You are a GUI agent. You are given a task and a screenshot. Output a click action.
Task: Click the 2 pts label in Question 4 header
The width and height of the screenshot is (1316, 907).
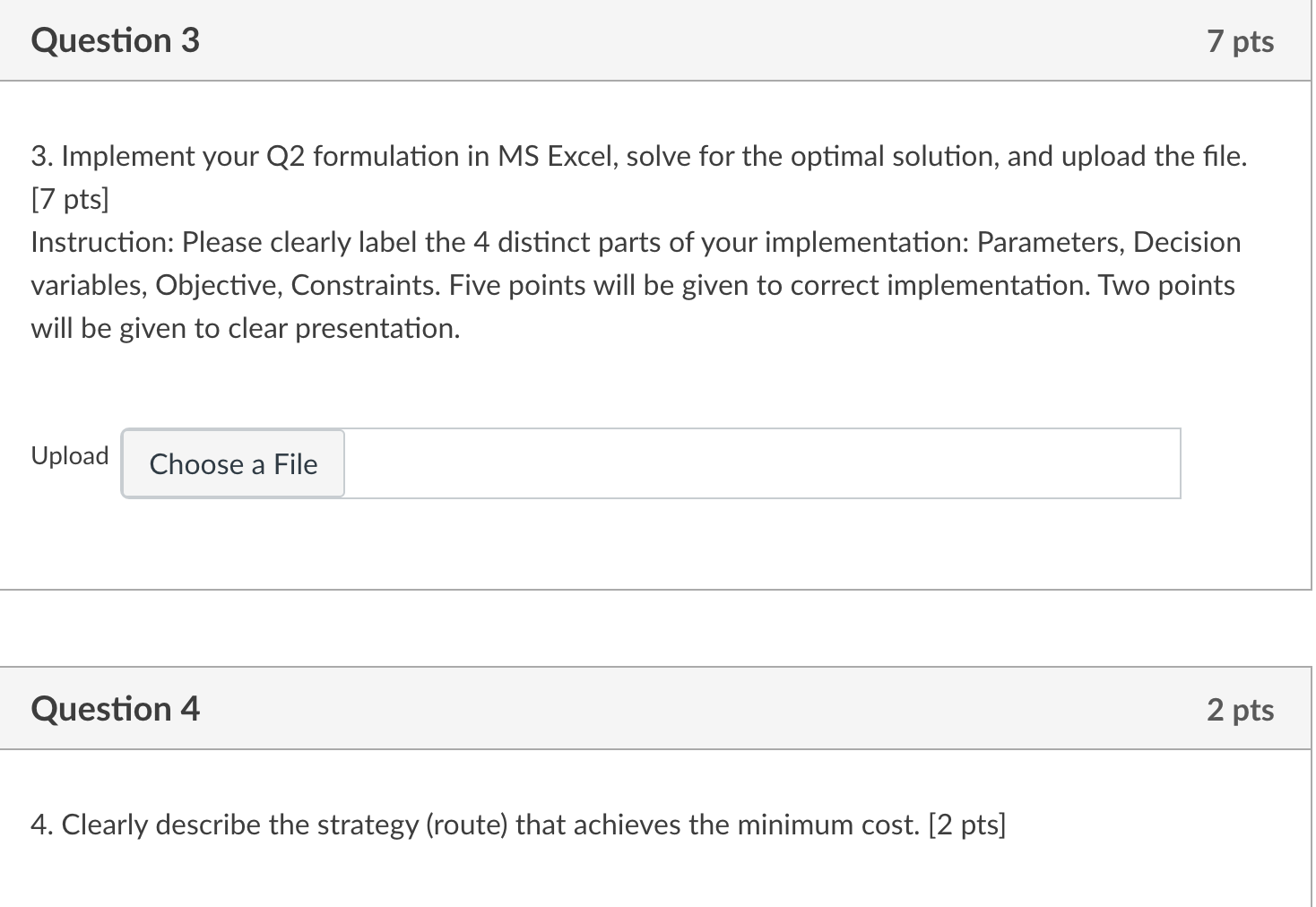pyautogui.click(x=1240, y=710)
